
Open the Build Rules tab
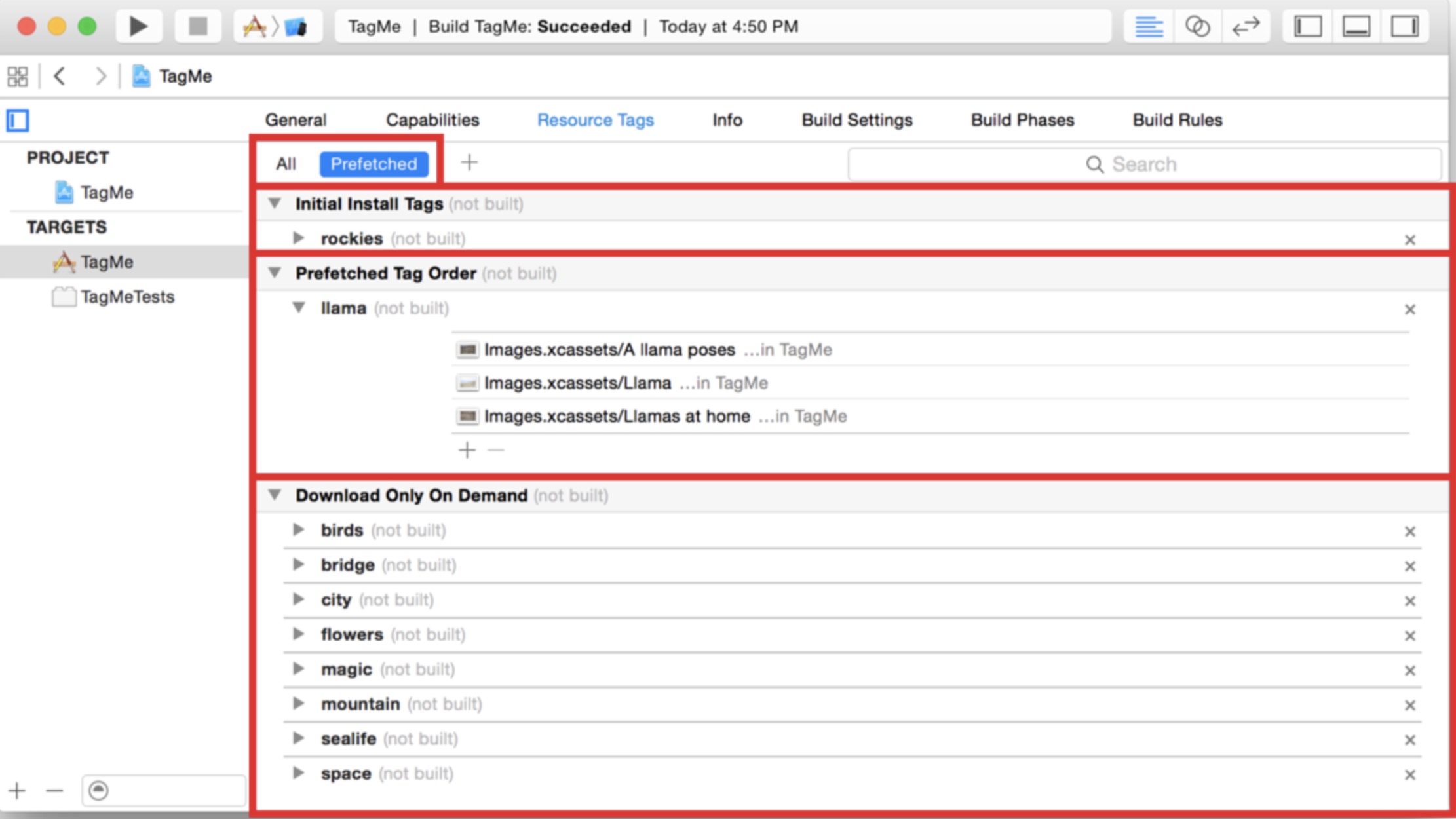(x=1178, y=120)
